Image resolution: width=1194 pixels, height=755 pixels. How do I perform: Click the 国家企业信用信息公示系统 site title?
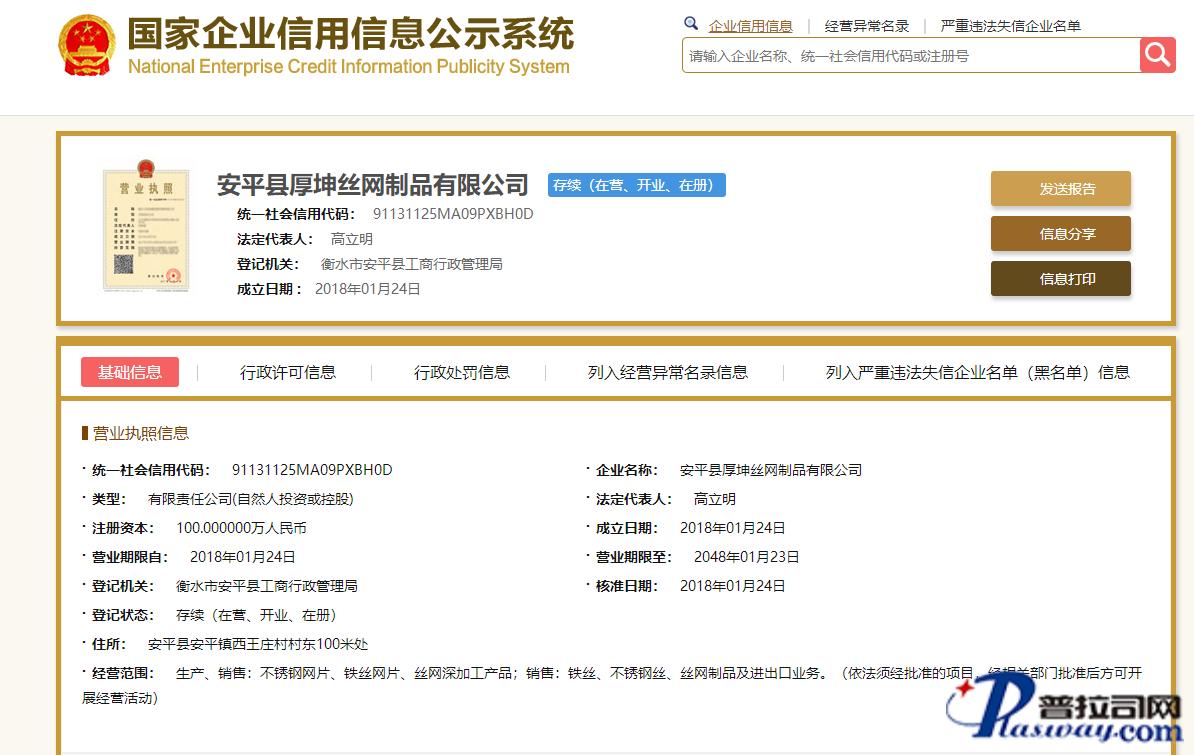pos(350,35)
